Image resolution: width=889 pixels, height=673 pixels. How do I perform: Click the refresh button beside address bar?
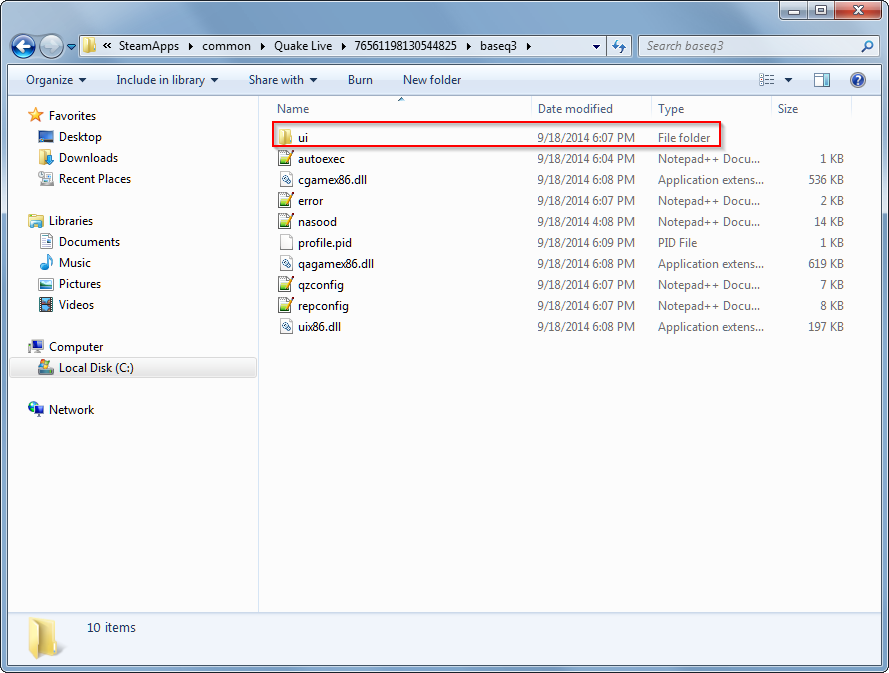(x=619, y=46)
